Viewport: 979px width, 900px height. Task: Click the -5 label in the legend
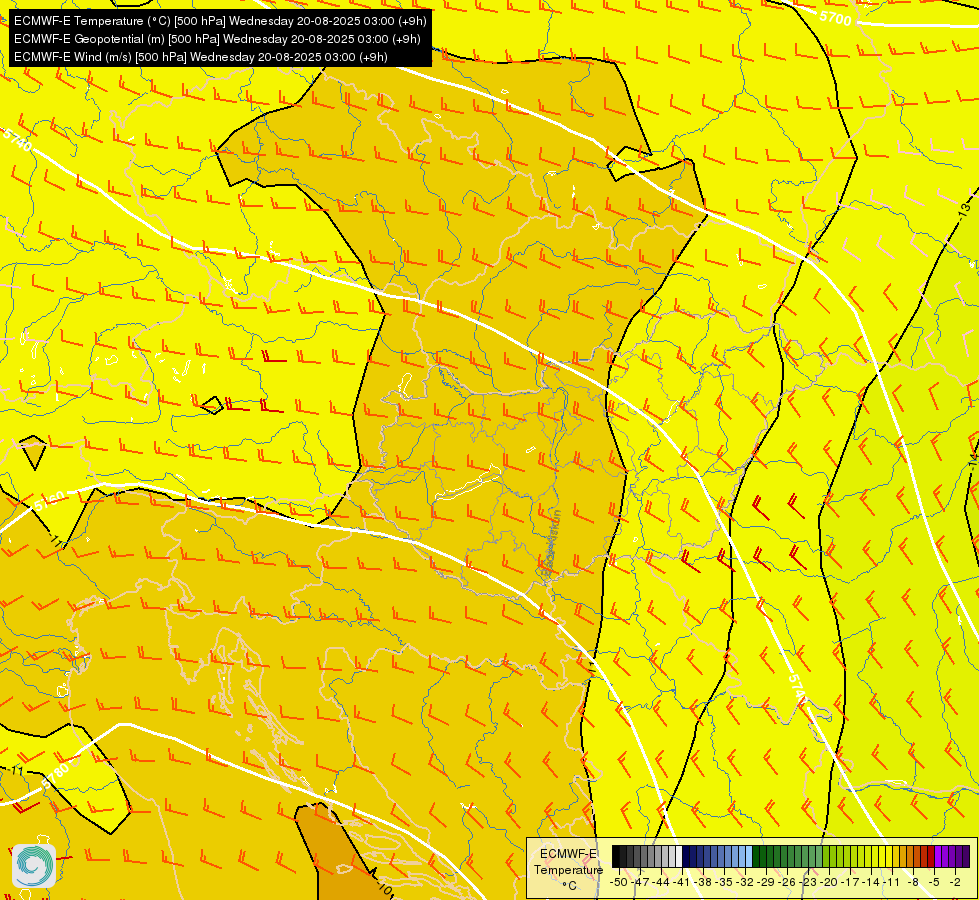[x=934, y=882]
